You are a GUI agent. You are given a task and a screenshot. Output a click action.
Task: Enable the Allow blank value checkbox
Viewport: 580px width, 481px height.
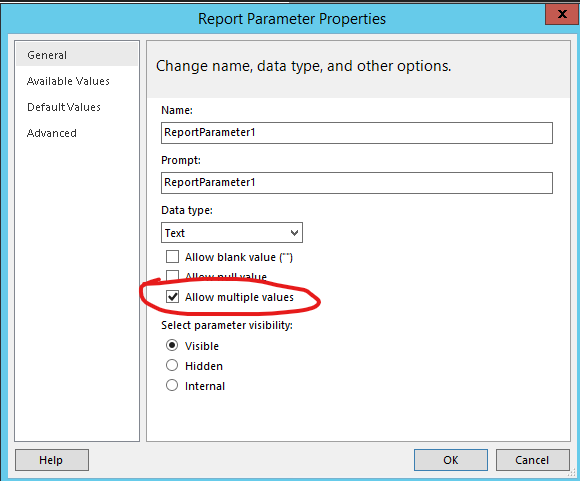172,257
